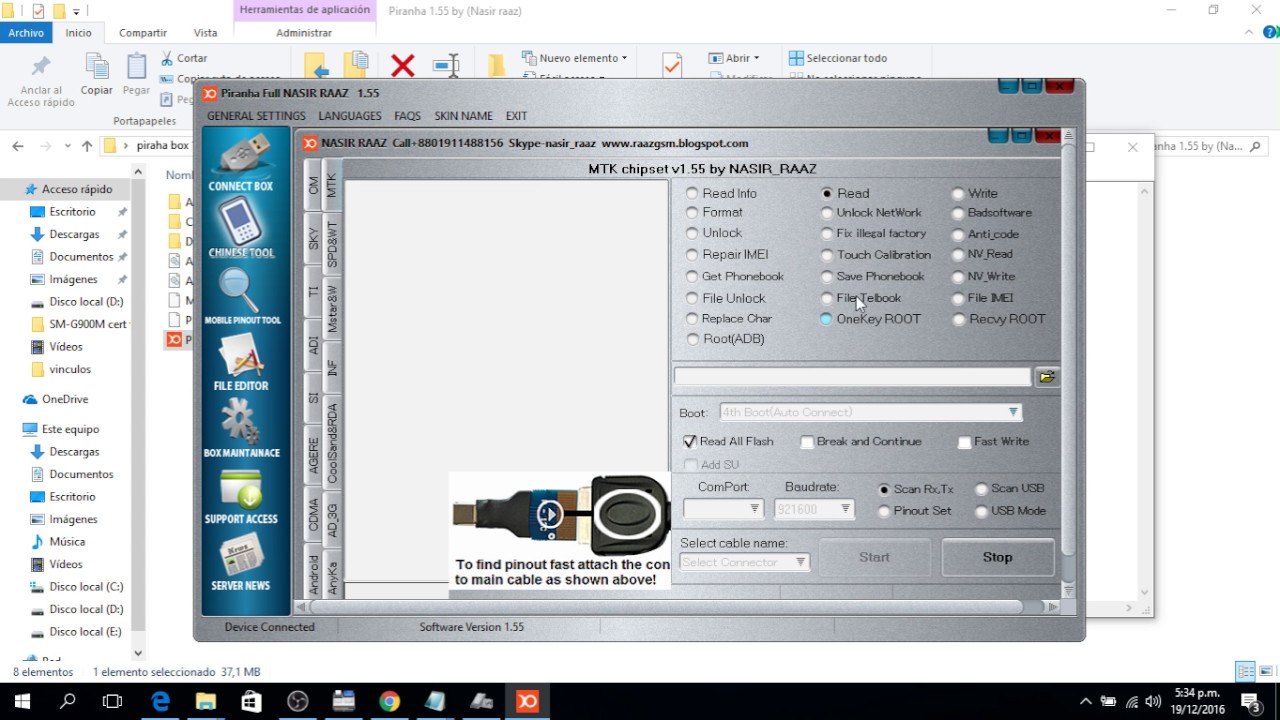Select the USB Mode radio button
Screen dimensions: 1280x720
pos(982,511)
